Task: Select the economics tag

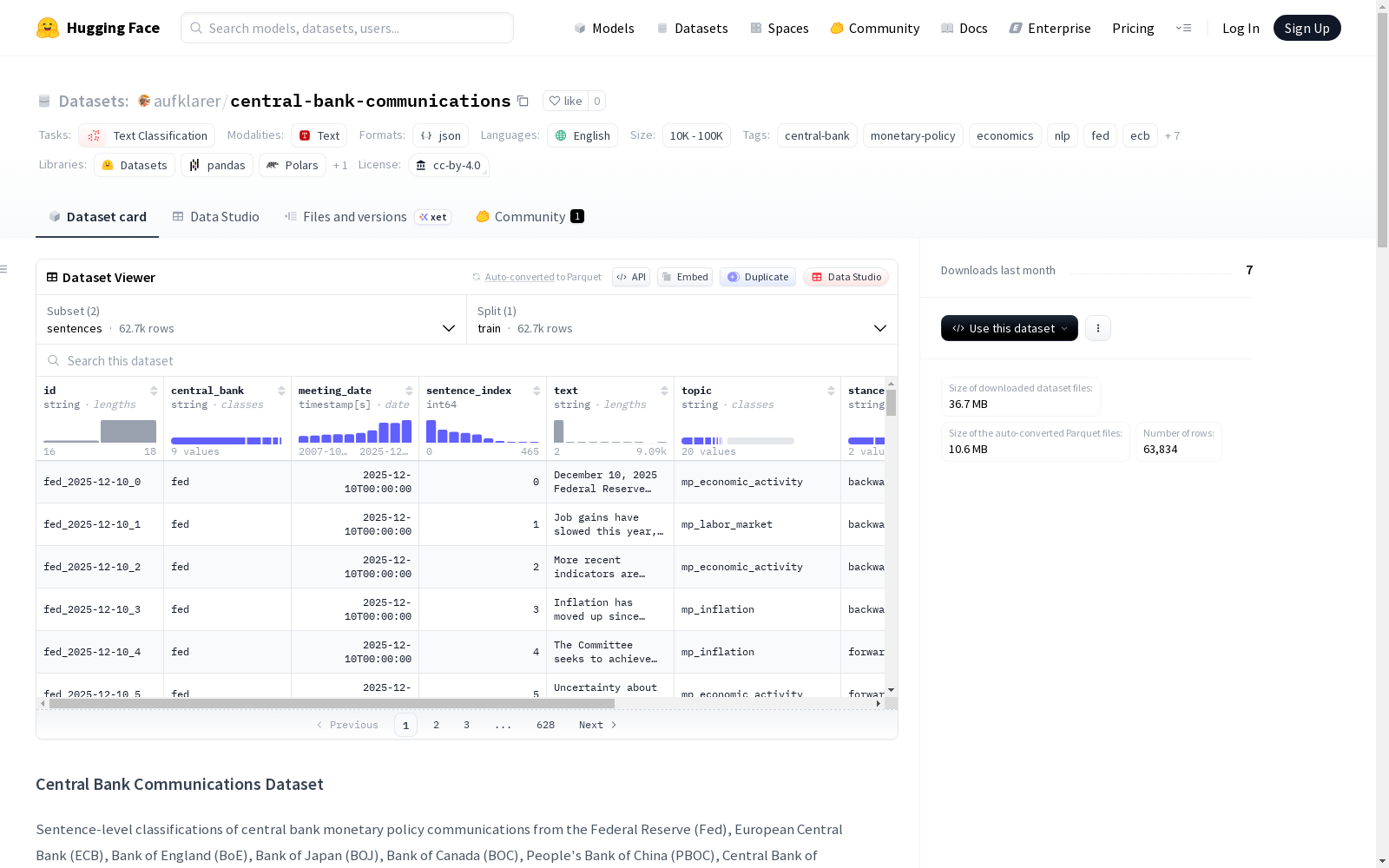Action: point(1004,135)
